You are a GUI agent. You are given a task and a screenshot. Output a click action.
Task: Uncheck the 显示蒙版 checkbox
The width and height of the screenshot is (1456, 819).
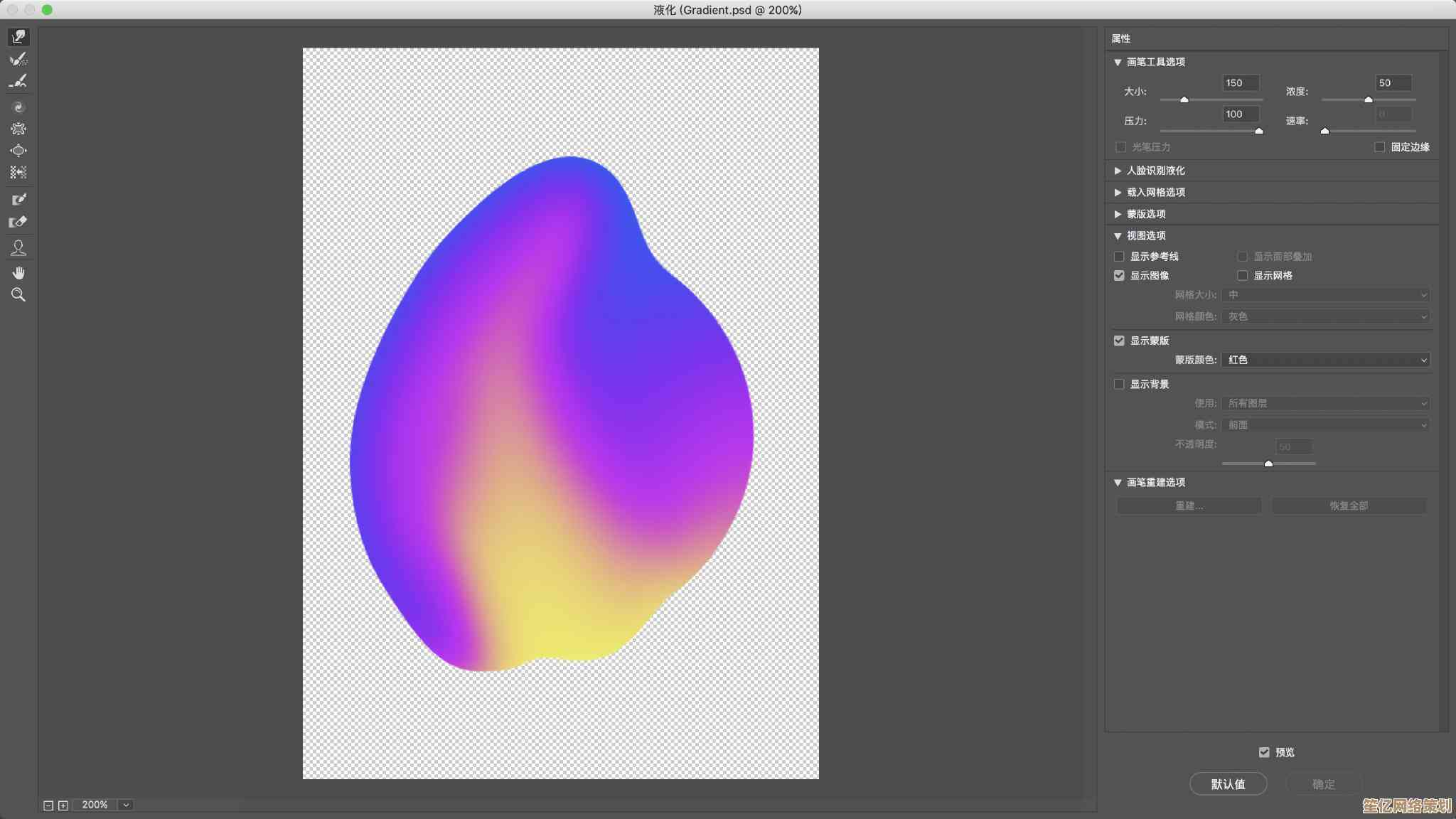pos(1119,341)
